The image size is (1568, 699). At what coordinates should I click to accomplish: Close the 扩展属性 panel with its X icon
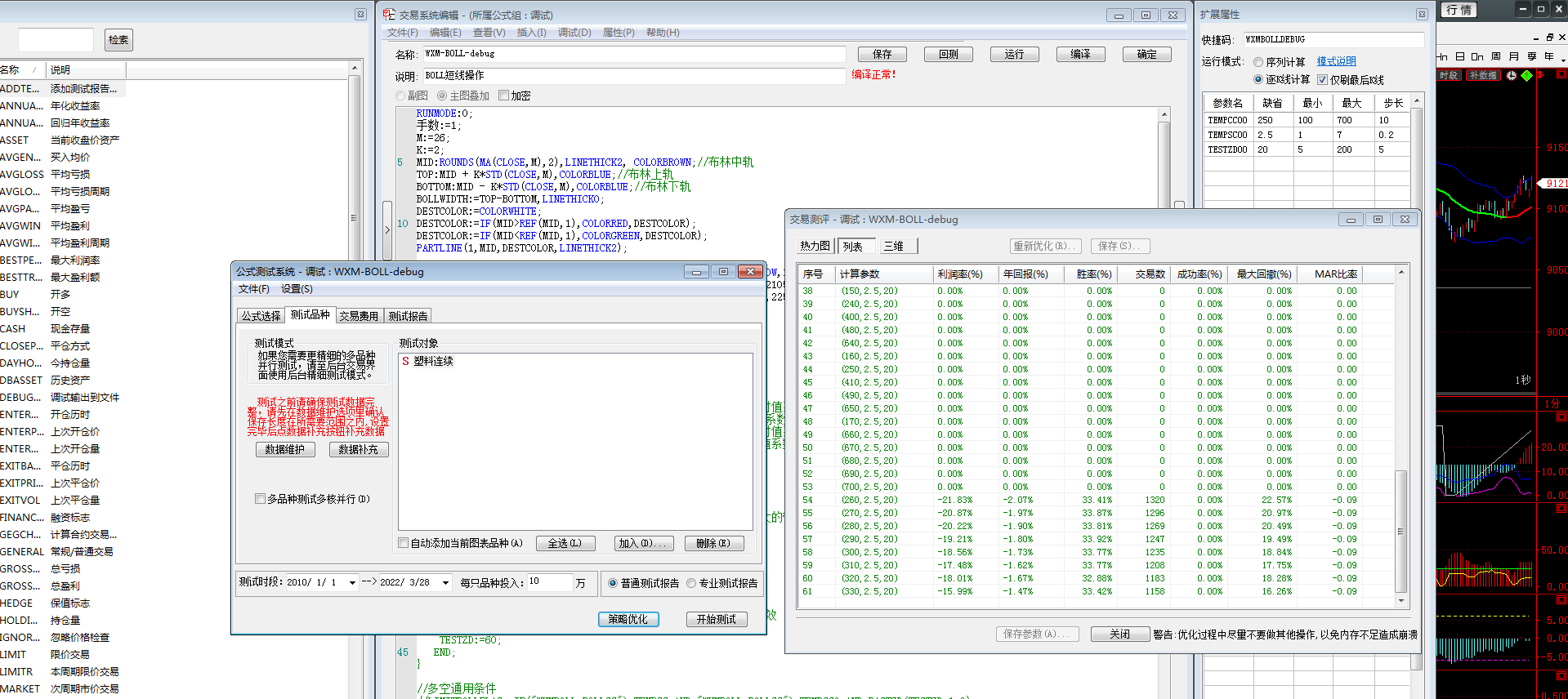click(1422, 15)
